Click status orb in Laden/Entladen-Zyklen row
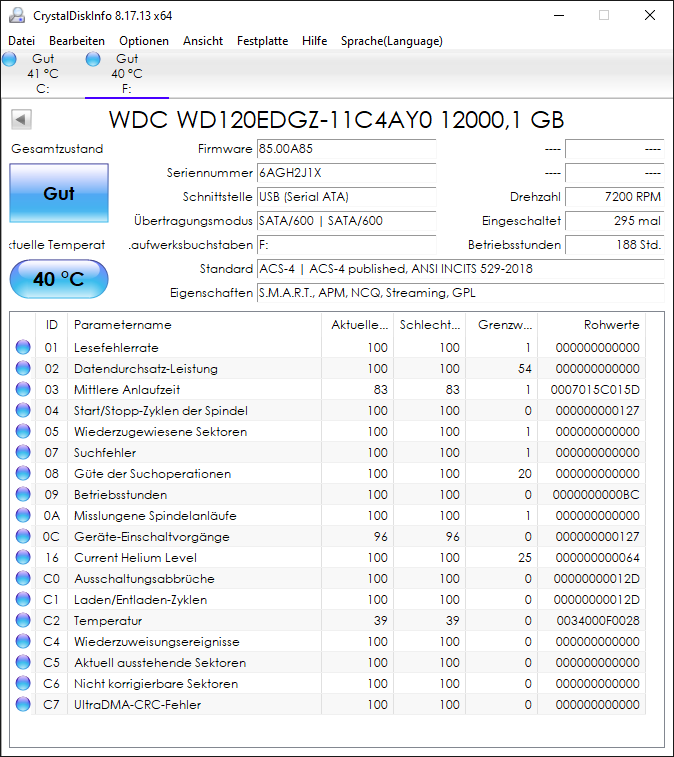The height and width of the screenshot is (757, 674). [23, 599]
